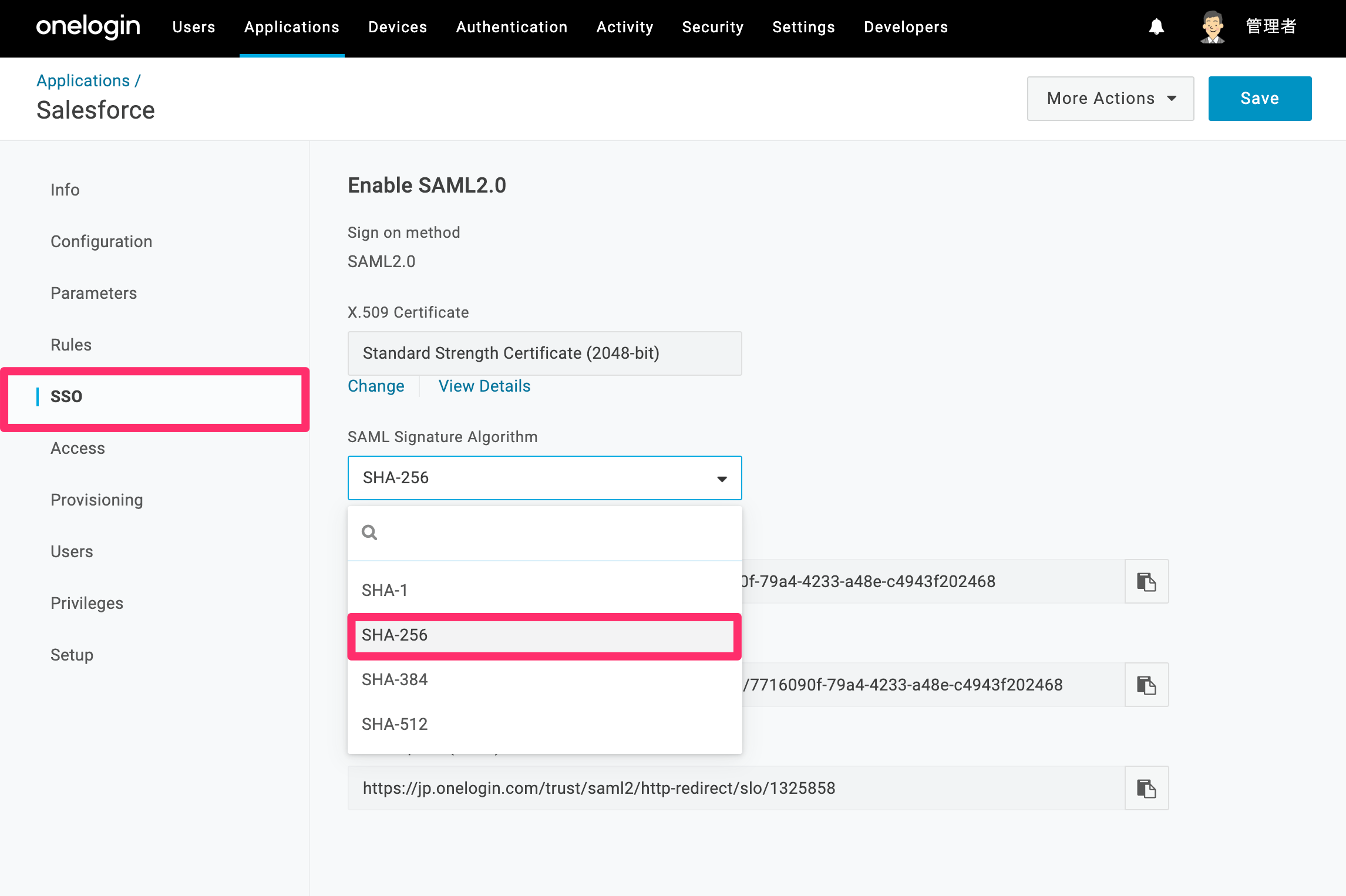Open the Setup sidebar tab
The width and height of the screenshot is (1346, 896).
(x=72, y=655)
